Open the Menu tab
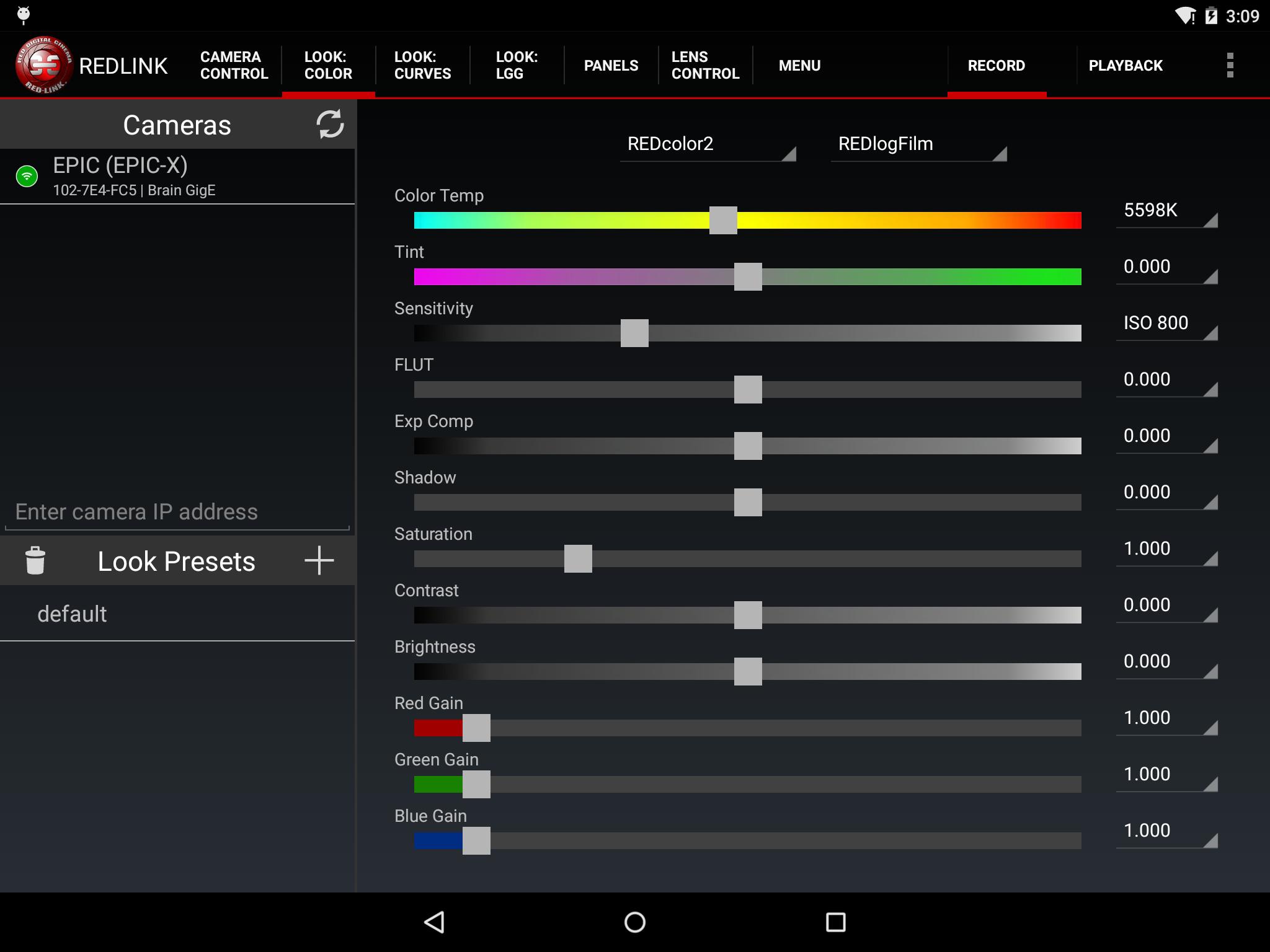The image size is (1270, 952). pyautogui.click(x=800, y=65)
